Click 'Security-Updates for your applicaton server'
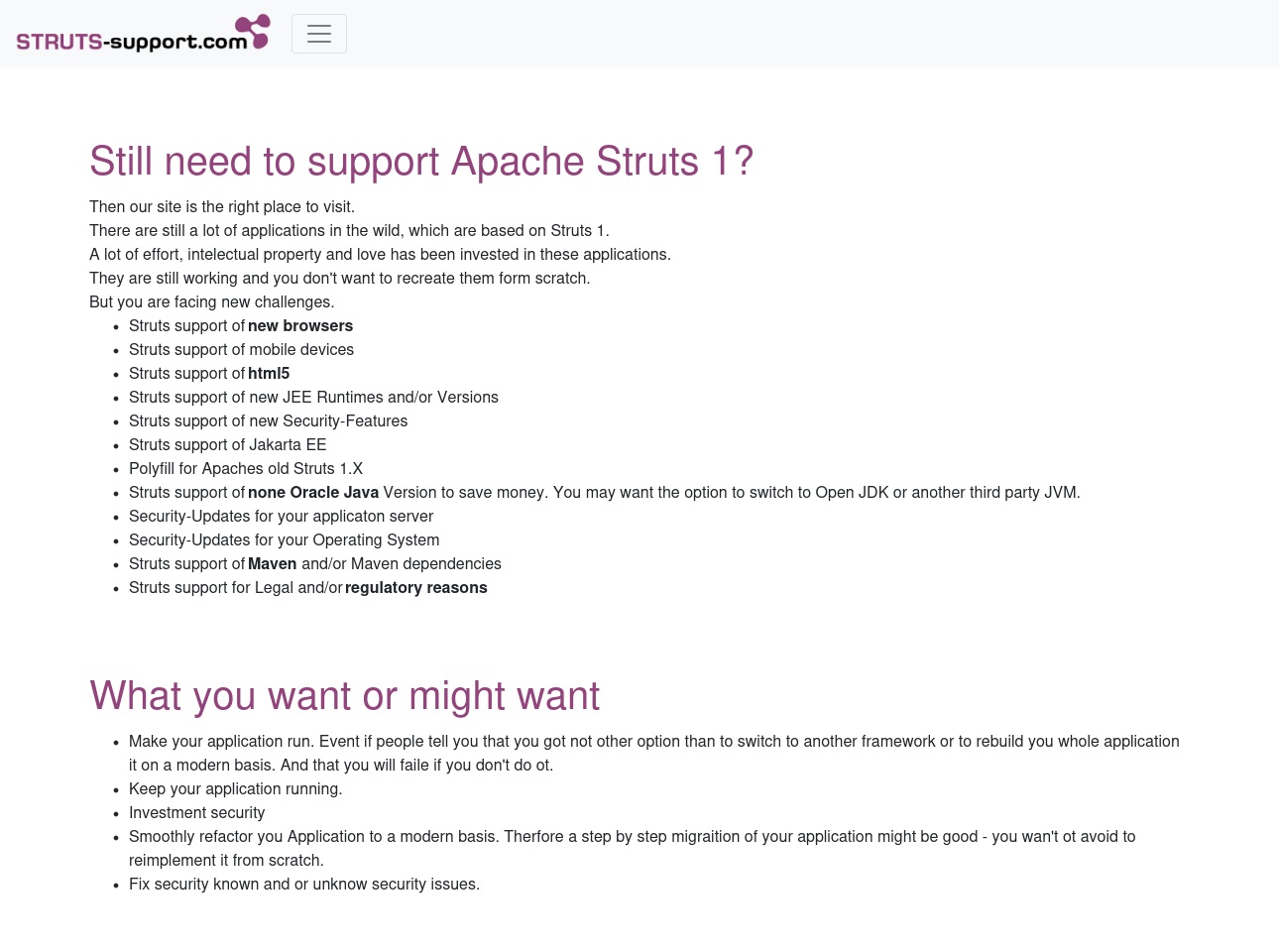Image resolution: width=1279 pixels, height=952 pixels. click(x=281, y=516)
